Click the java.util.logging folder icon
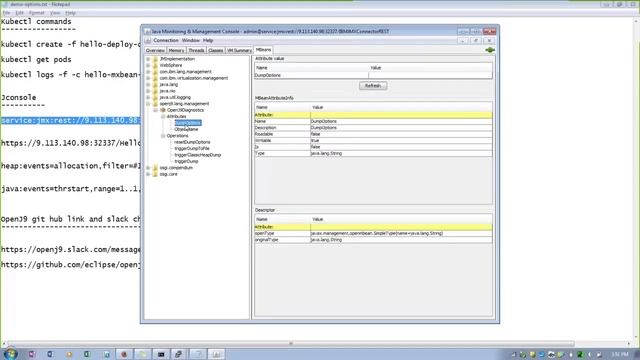Image resolution: width=640 pixels, height=360 pixels. (x=155, y=97)
